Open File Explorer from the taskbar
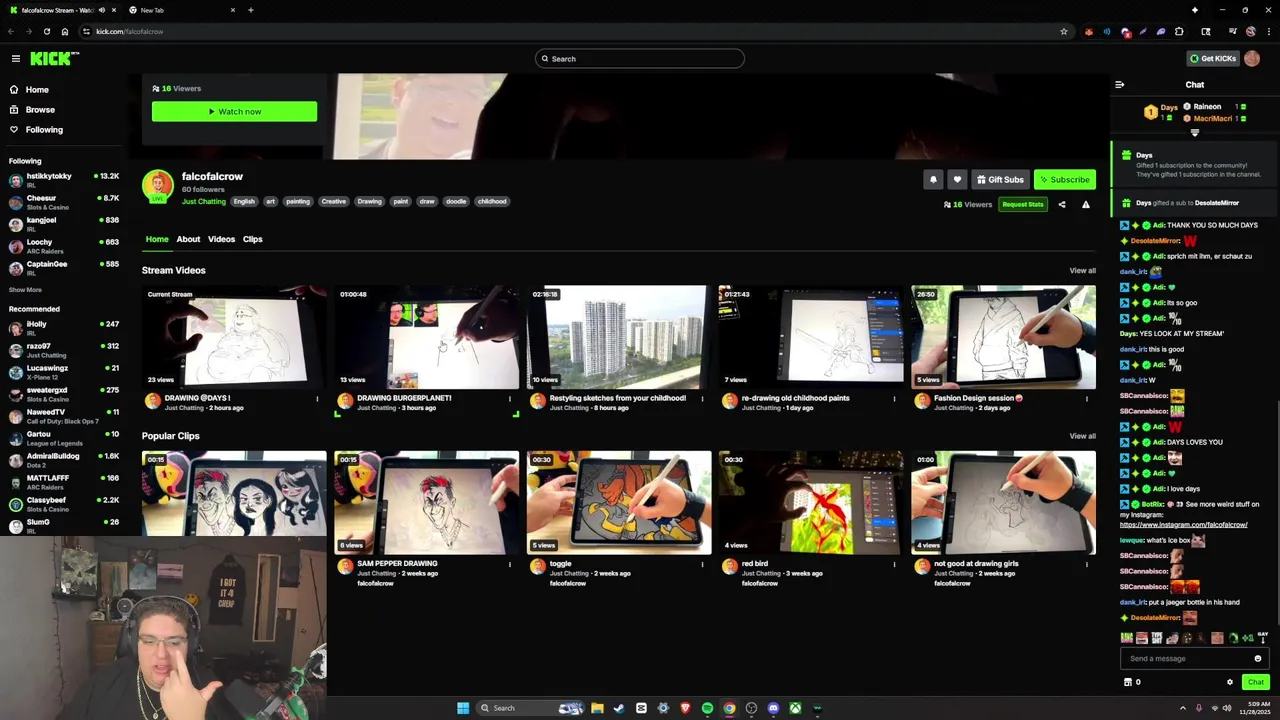Viewport: 1280px width, 720px height. [x=597, y=708]
